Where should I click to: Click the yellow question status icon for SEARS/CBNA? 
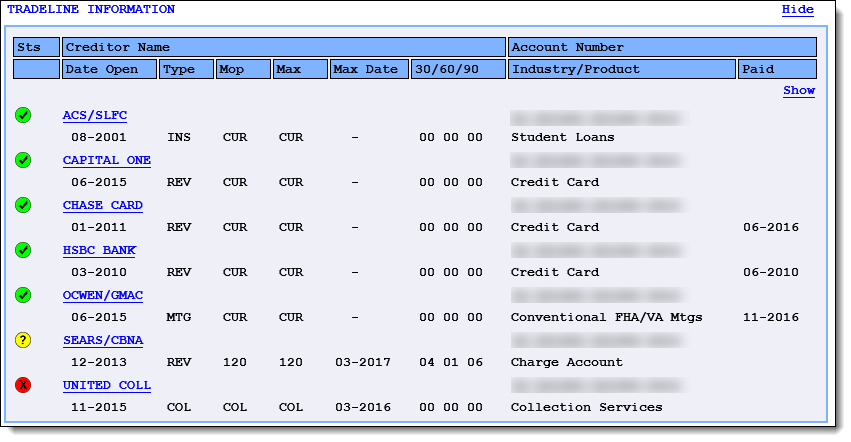point(23,340)
